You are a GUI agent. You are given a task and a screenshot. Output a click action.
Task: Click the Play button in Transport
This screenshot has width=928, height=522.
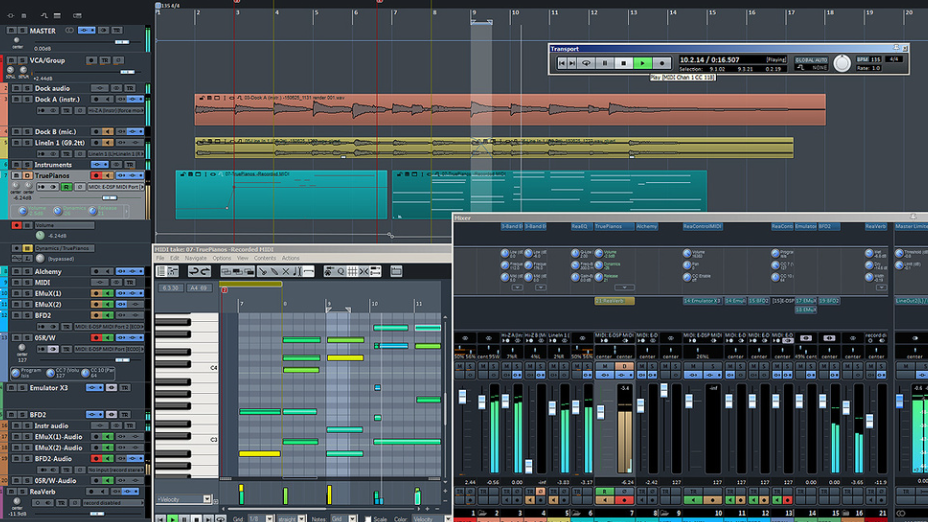coord(643,63)
